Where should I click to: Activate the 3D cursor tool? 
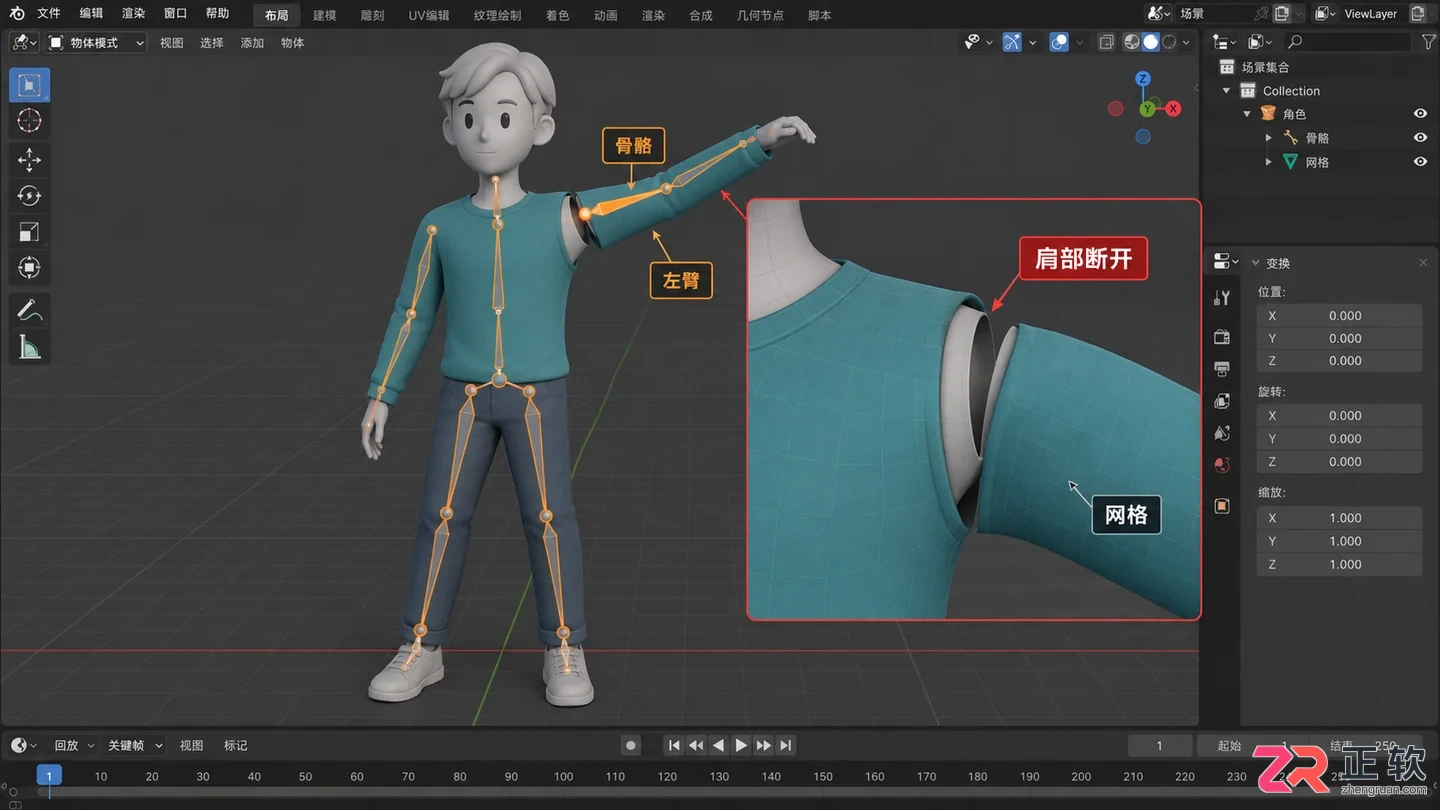[x=29, y=121]
